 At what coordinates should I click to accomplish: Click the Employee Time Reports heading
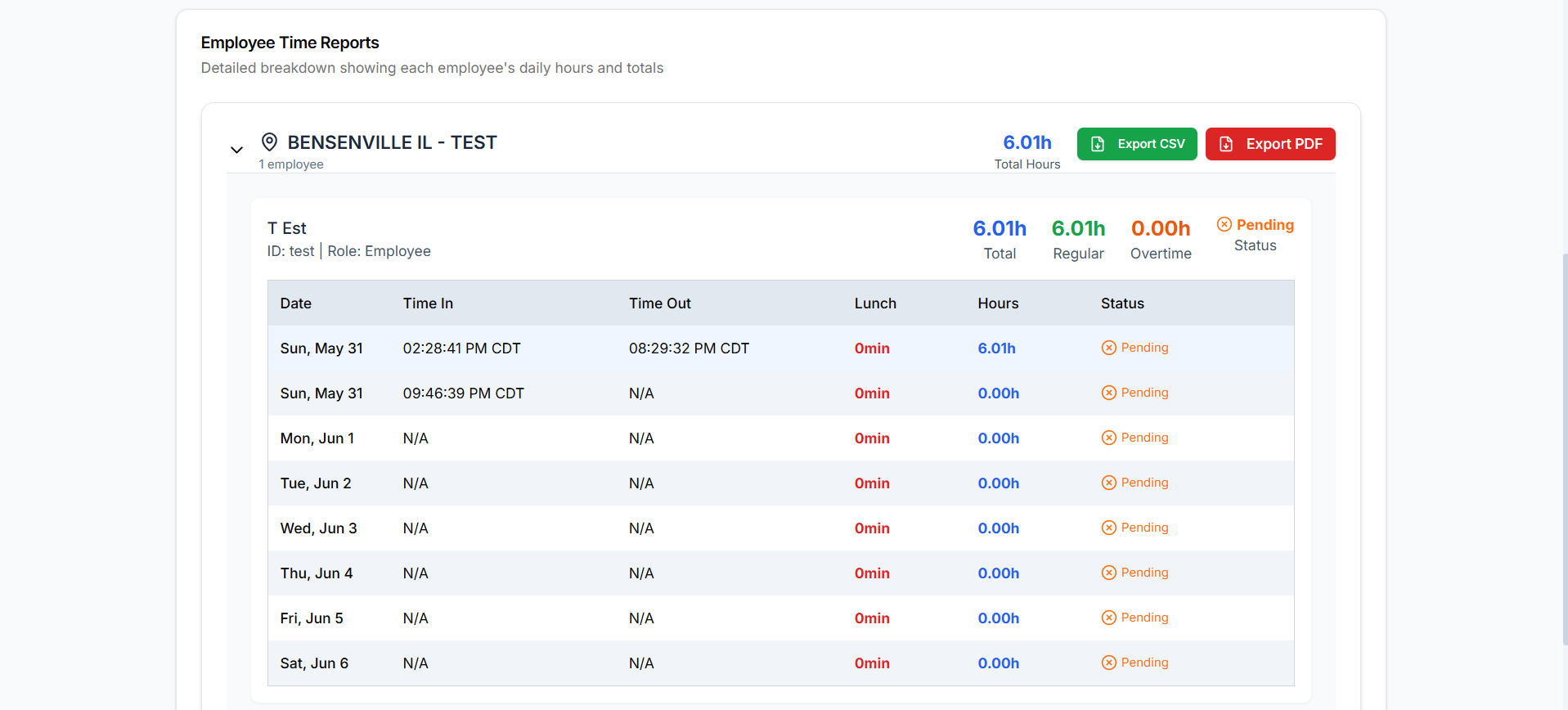290,43
